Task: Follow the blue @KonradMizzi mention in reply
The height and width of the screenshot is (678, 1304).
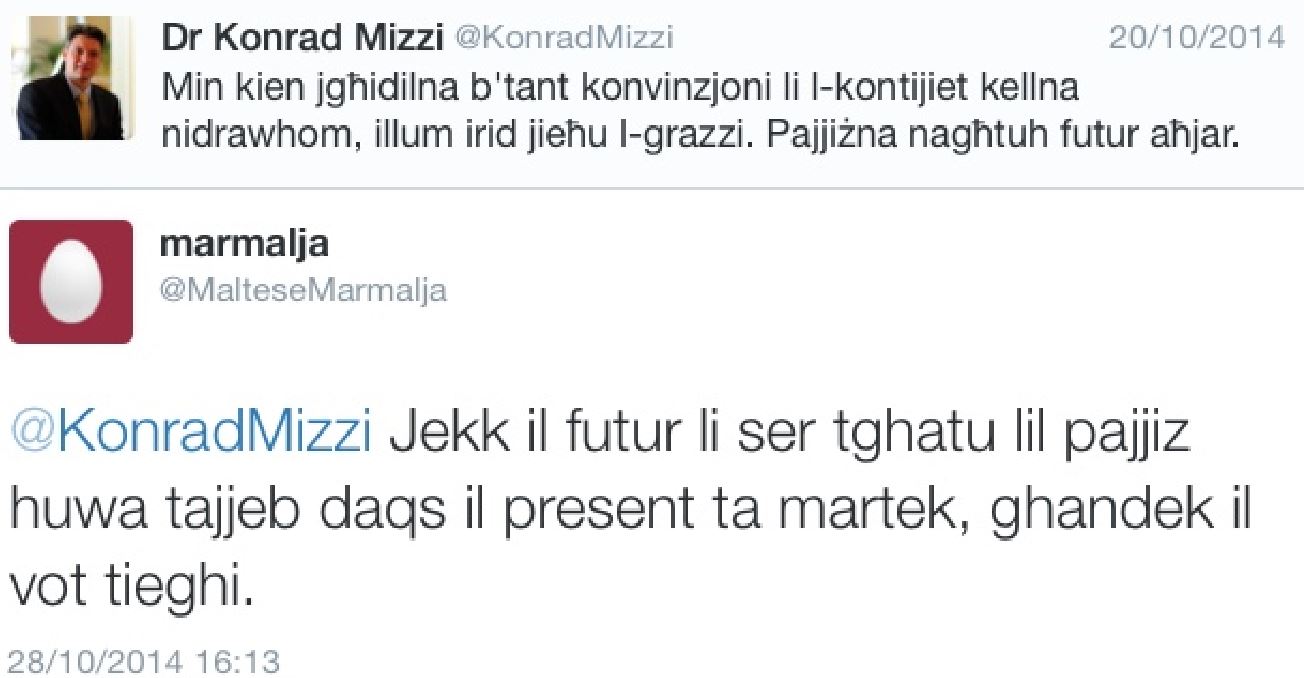Action: pyautogui.click(x=190, y=434)
